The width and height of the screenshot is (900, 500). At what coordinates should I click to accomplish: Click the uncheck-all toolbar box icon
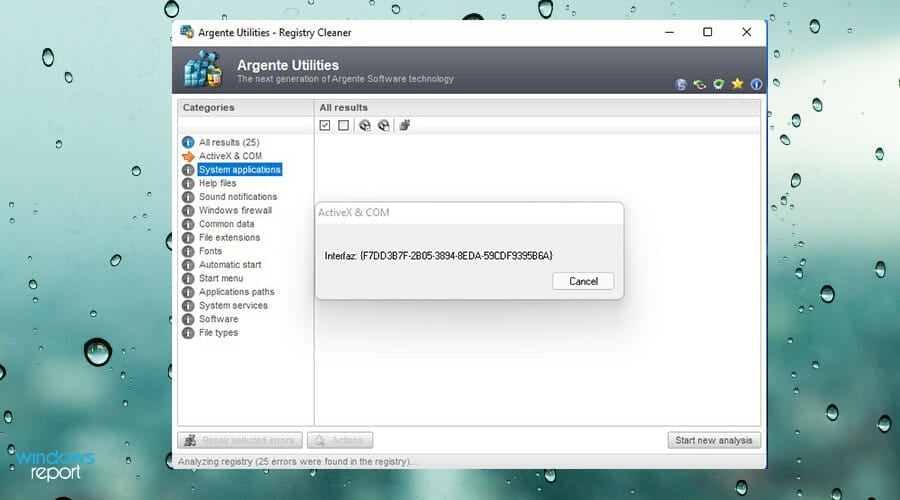click(343, 125)
